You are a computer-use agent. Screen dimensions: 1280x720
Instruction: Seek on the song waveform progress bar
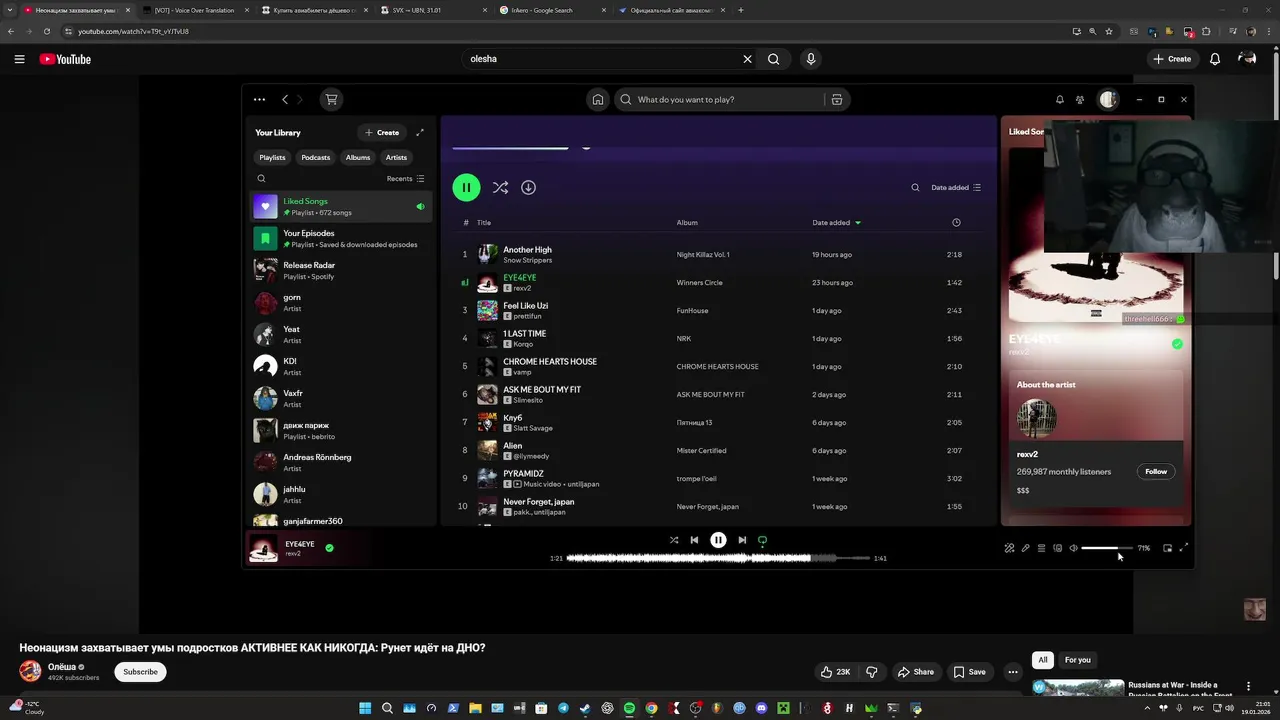pyautogui.click(x=718, y=558)
